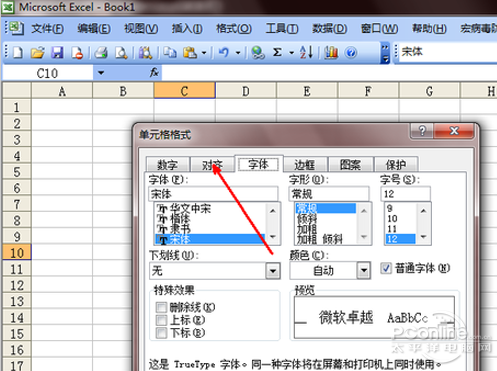Uncheck the 普通字体 checkbox

tap(386, 268)
